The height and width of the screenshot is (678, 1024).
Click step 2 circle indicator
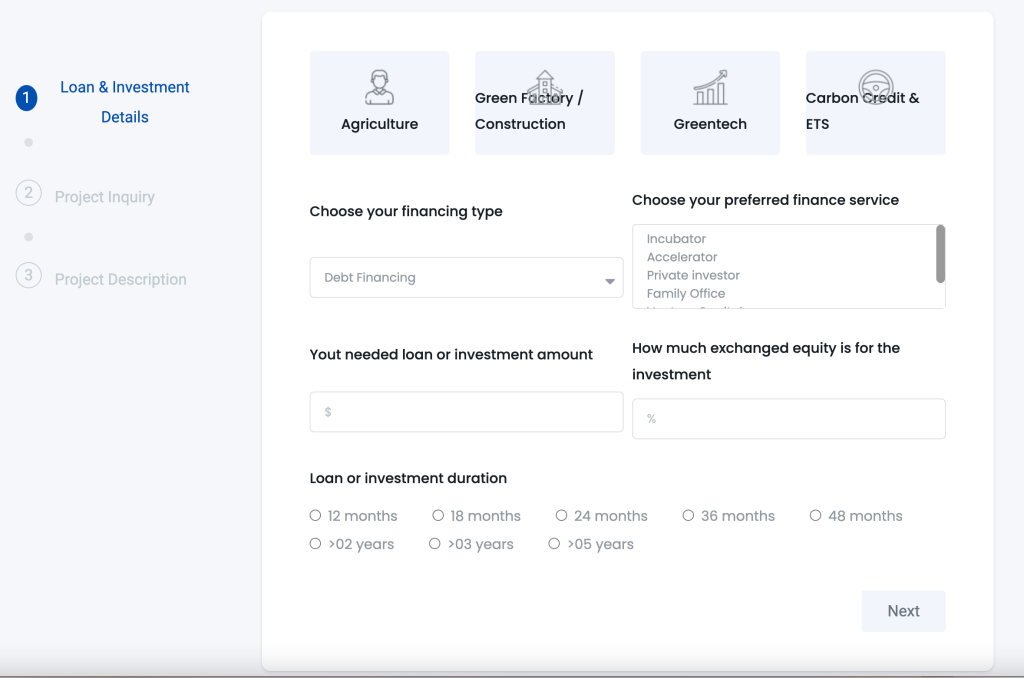(x=28, y=193)
